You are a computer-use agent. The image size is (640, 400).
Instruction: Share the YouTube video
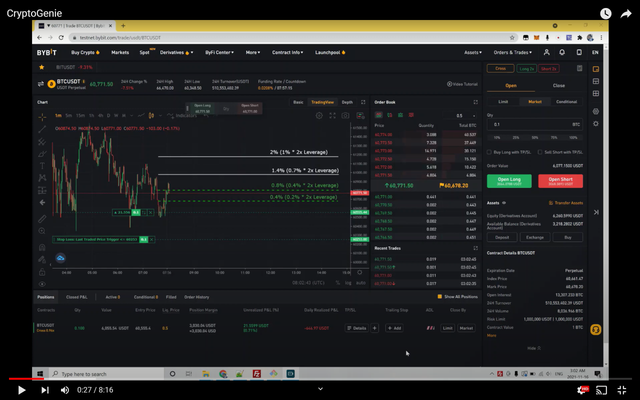pos(626,14)
